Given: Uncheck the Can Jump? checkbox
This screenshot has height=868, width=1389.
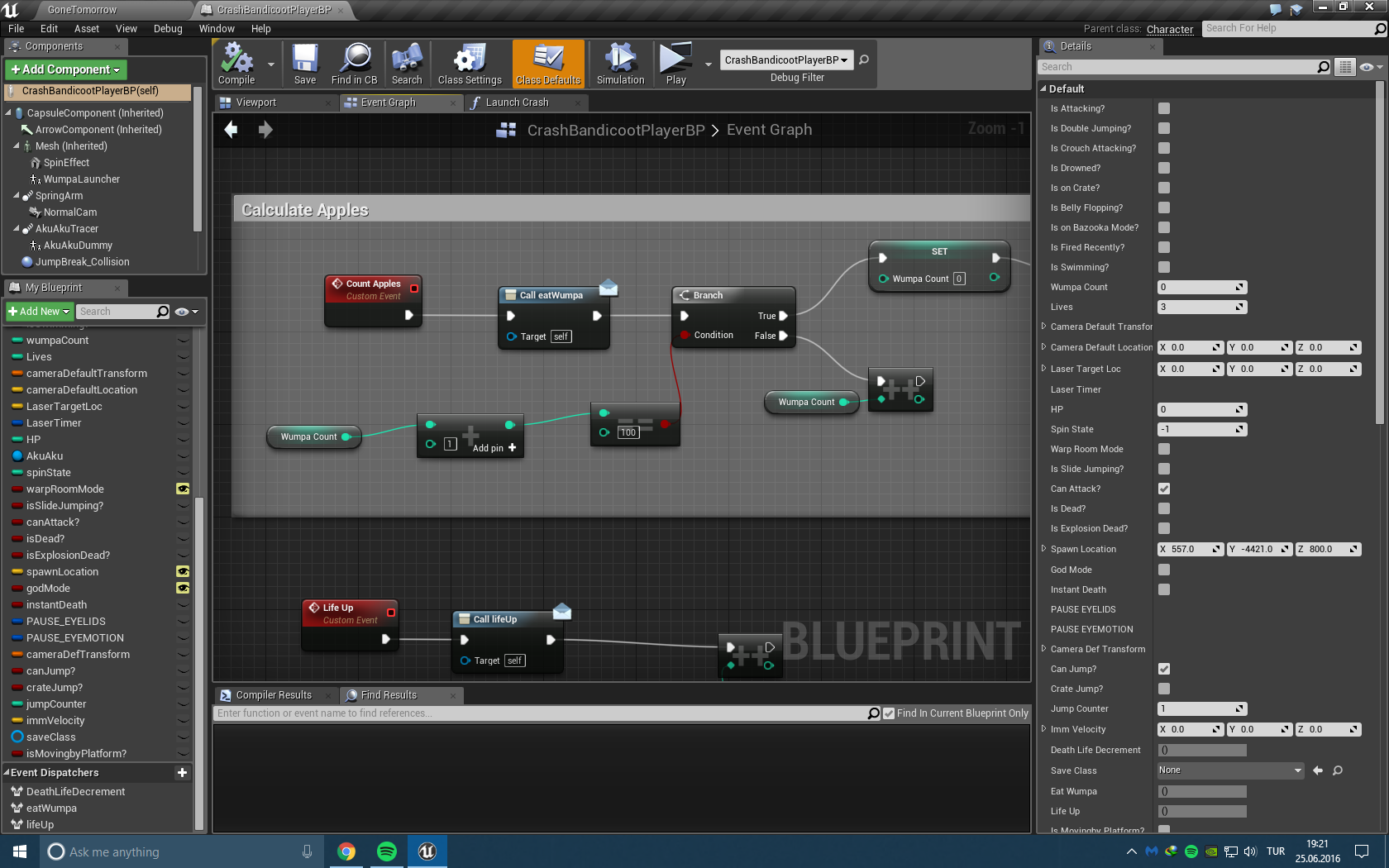Looking at the screenshot, I should [1164, 669].
